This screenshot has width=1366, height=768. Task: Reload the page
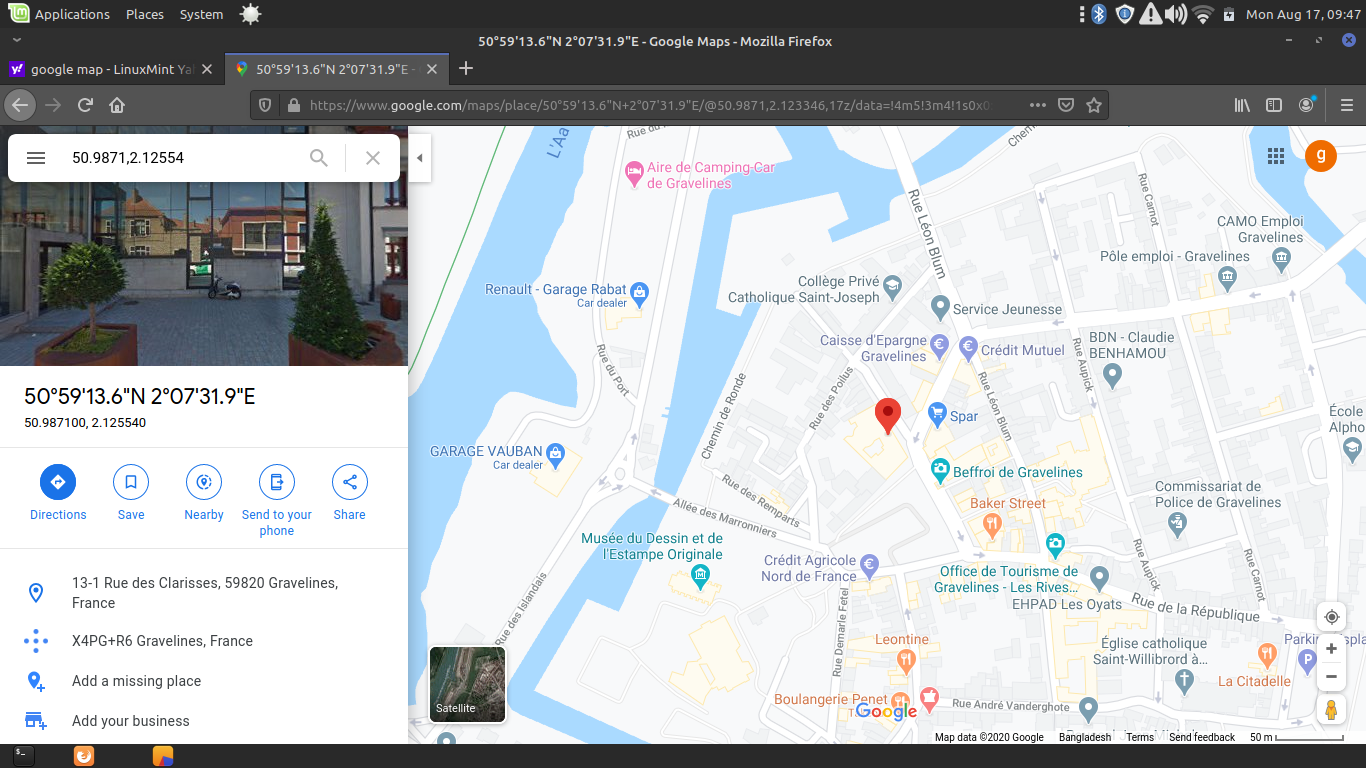[x=85, y=105]
